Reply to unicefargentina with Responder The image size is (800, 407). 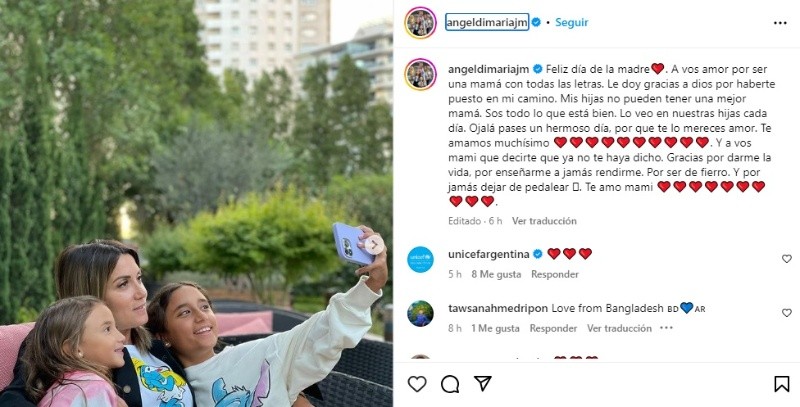(555, 274)
